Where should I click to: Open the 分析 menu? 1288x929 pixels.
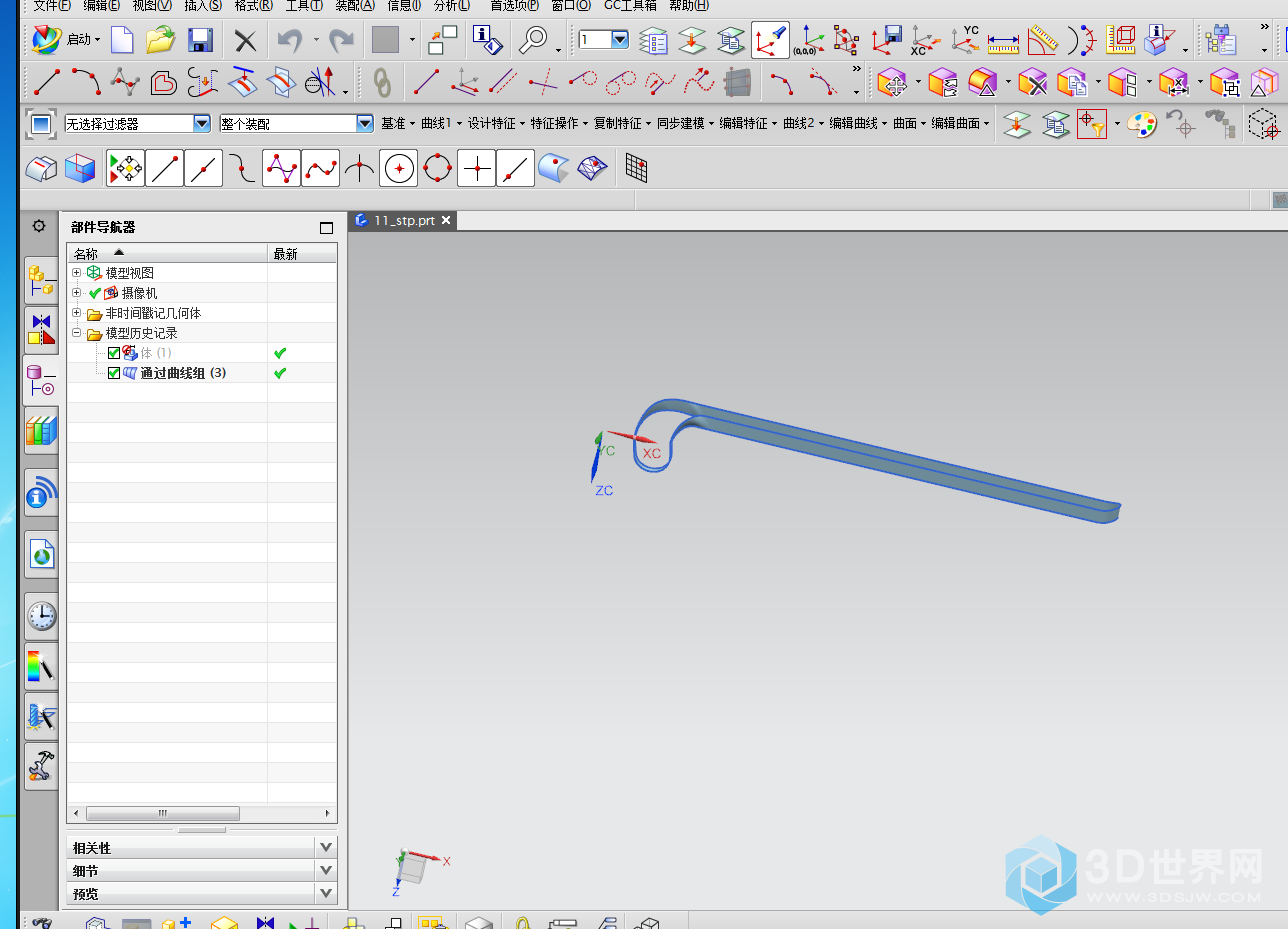[452, 5]
